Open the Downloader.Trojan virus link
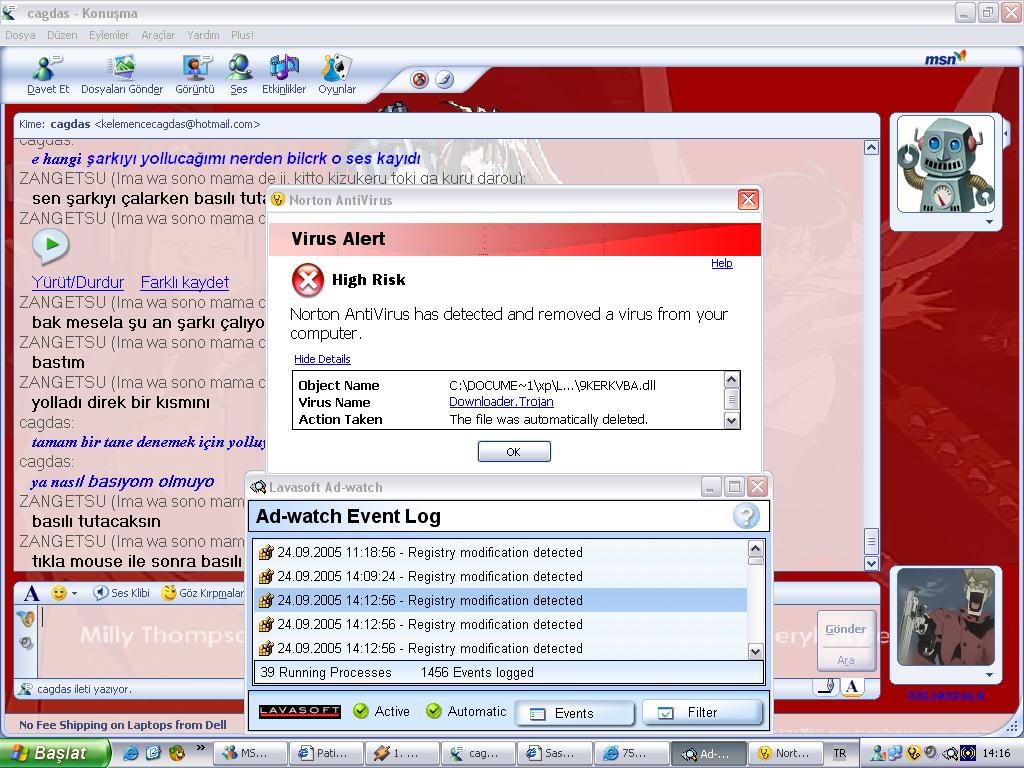The image size is (1024, 768). point(501,402)
